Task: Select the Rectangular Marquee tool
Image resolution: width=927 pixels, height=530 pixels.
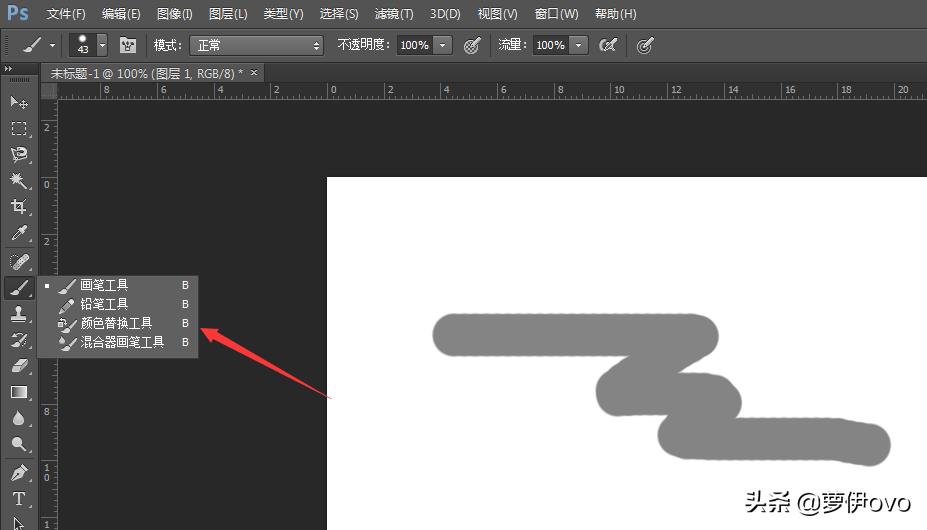Action: [x=19, y=128]
